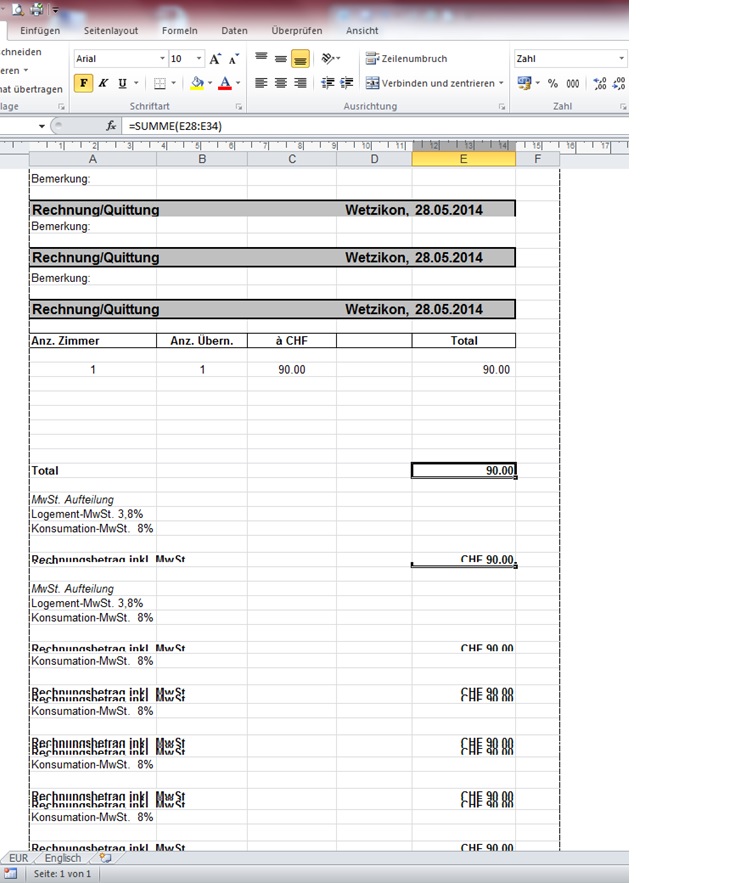The image size is (746, 883).
Task: Click the Total cell showing 90.00 in bold
Action: 463,470
